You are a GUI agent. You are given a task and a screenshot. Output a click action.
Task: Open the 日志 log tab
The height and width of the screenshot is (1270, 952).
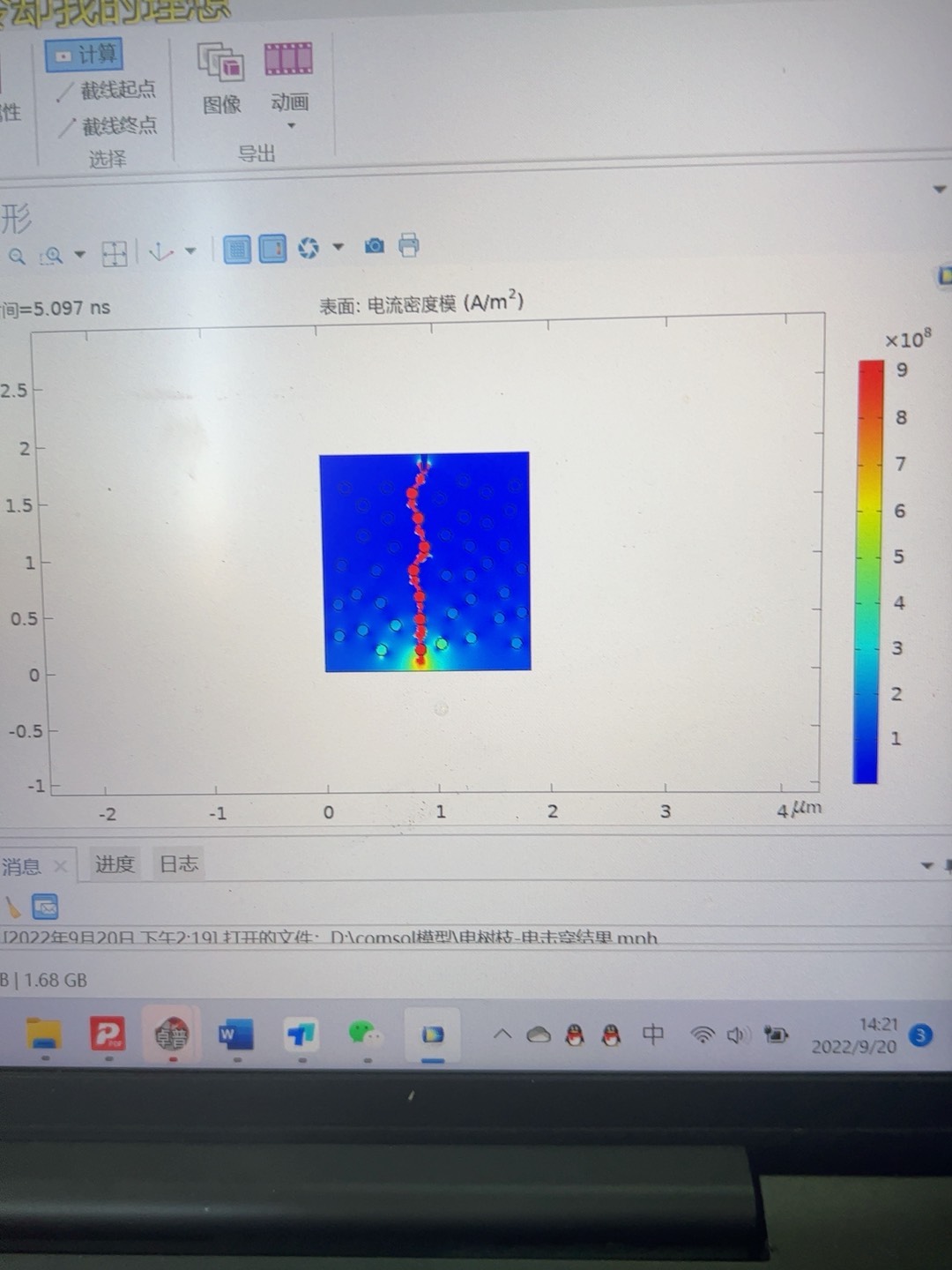click(x=178, y=863)
